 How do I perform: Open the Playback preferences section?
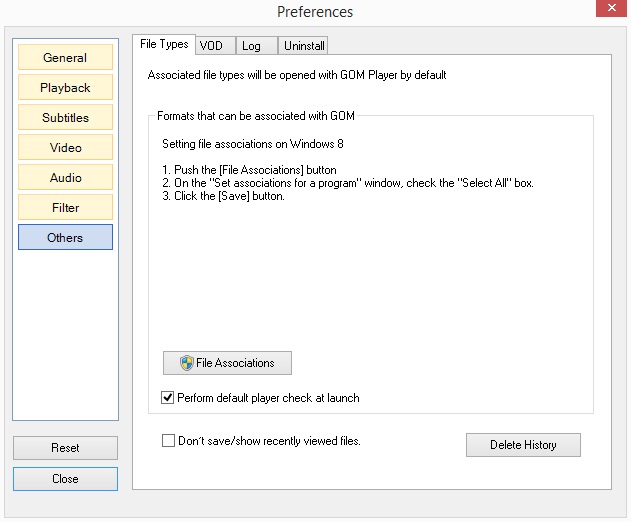click(65, 87)
